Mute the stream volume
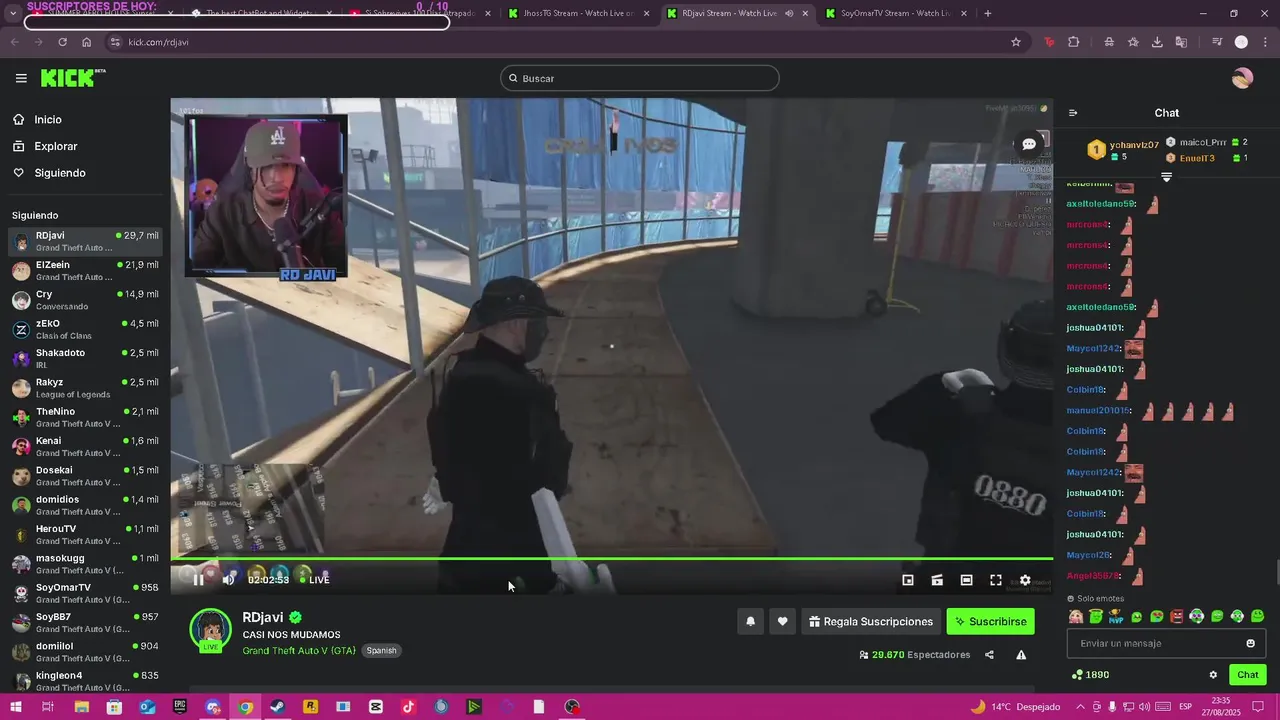Screen dimensions: 1280x720 tap(228, 580)
